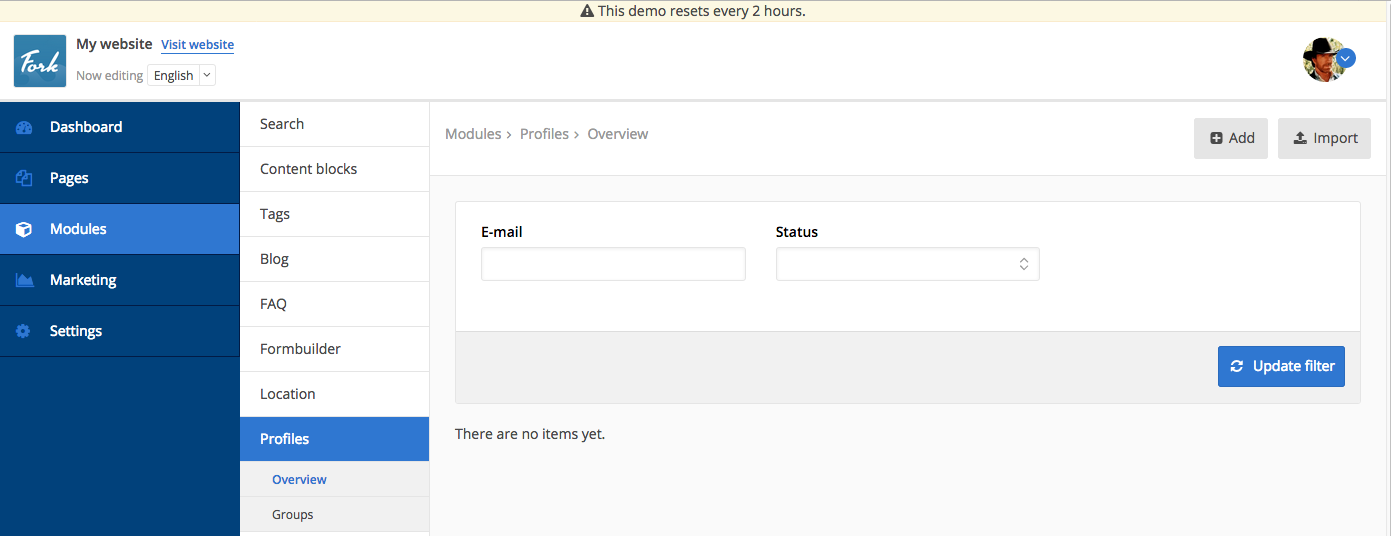Click the Pages copy icon
Viewport: 1391px width, 536px height.
point(24,178)
